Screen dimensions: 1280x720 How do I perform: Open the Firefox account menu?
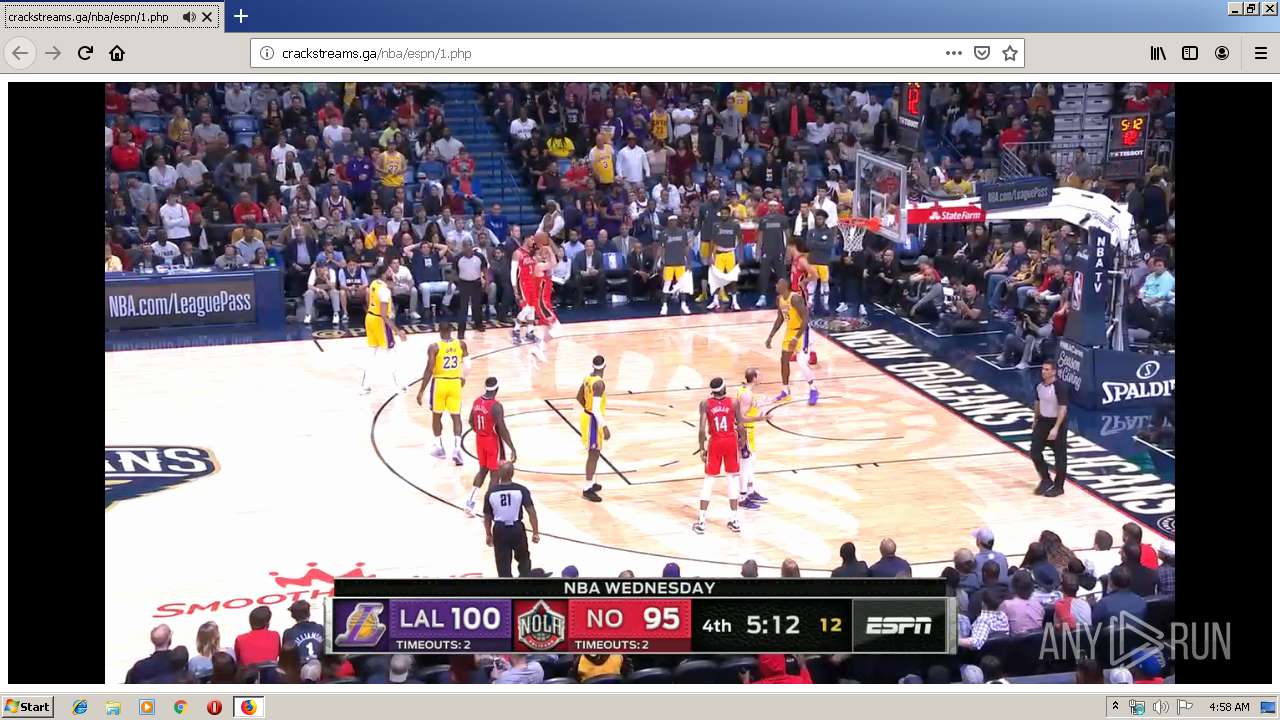coord(1222,53)
